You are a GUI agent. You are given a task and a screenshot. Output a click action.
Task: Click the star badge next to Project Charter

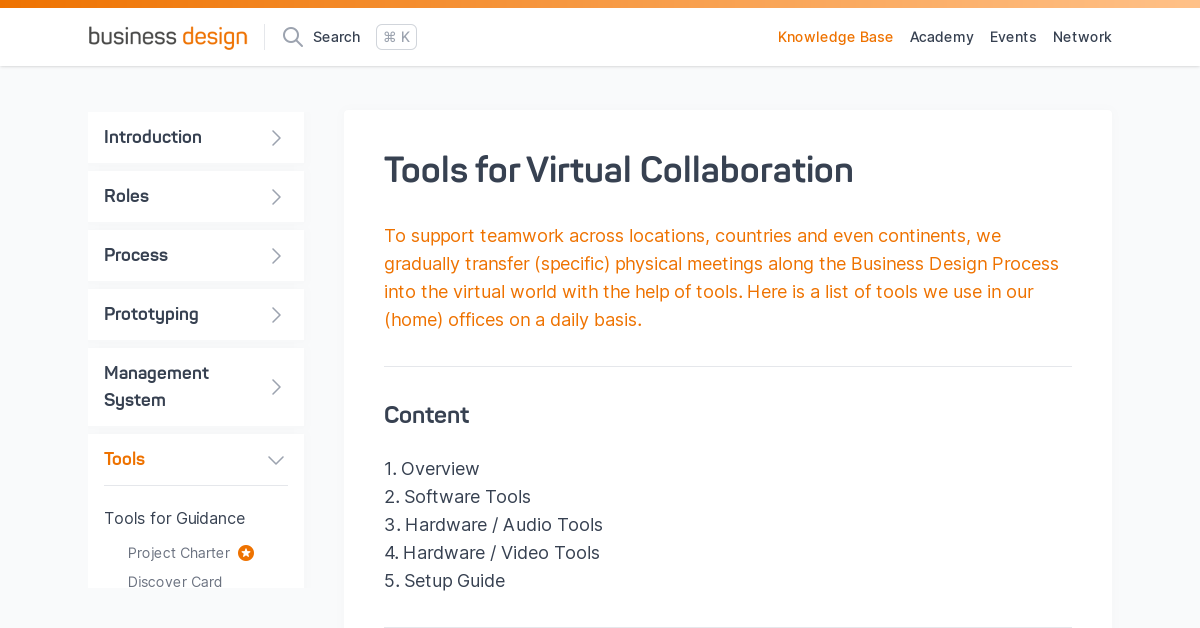click(246, 553)
